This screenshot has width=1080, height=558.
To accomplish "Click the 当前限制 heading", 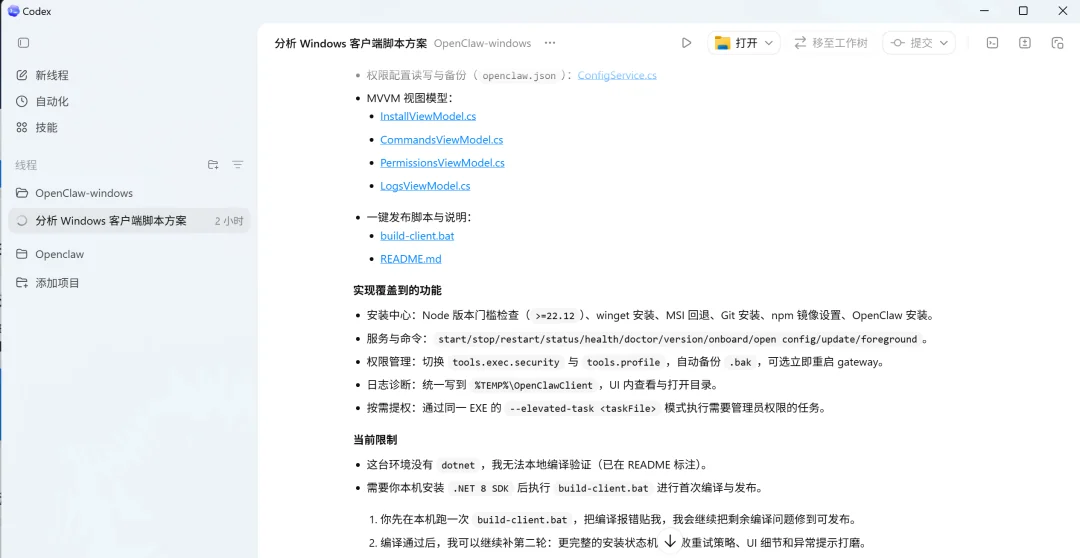I will [375, 440].
